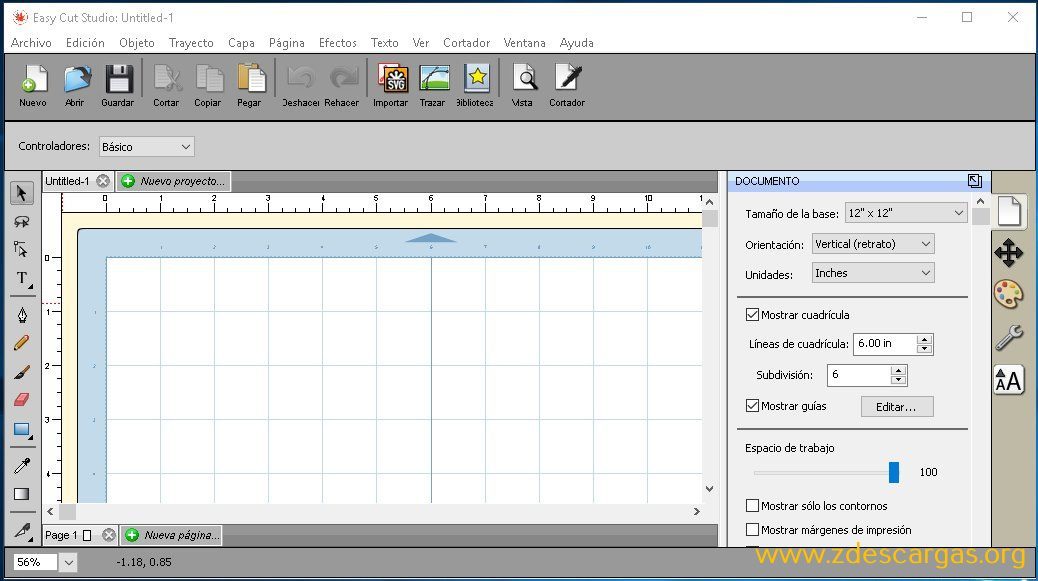Click the Subdivisión input field
1038x581 pixels.
859,375
